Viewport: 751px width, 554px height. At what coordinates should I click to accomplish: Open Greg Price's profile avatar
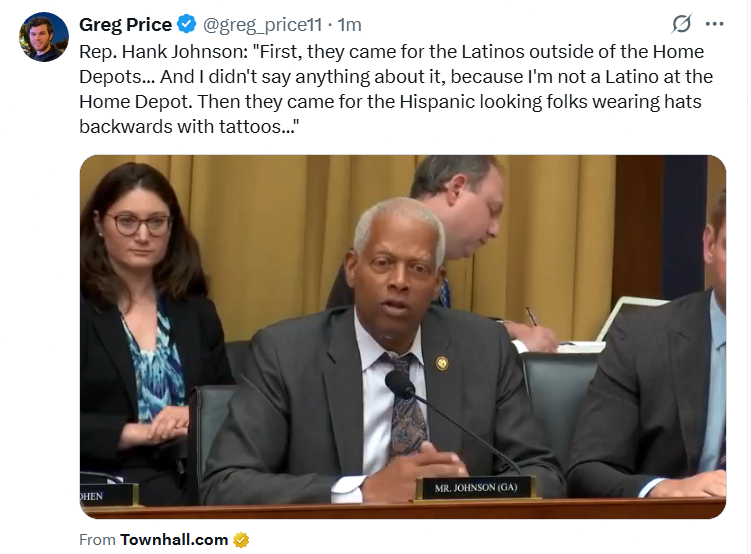pyautogui.click(x=44, y=37)
